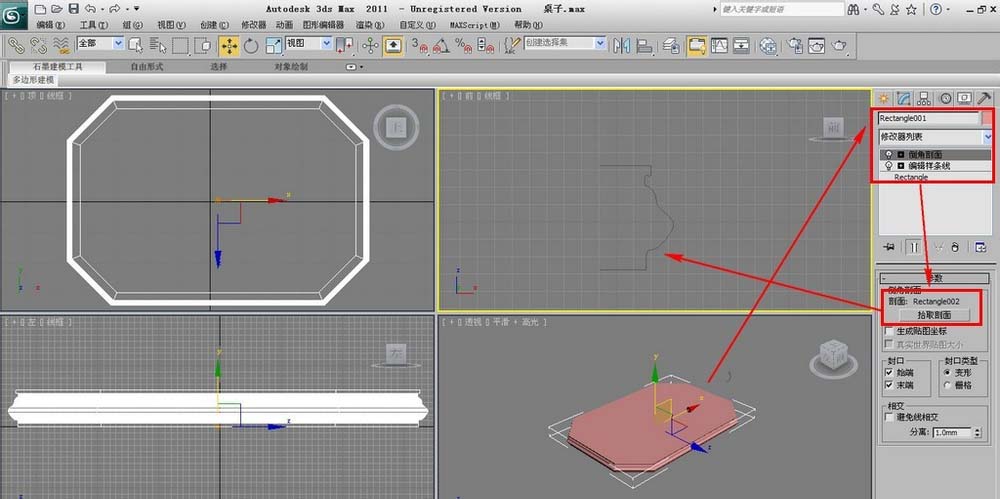Open Render Setup teapot icon
The image size is (1000, 499).
tap(795, 45)
